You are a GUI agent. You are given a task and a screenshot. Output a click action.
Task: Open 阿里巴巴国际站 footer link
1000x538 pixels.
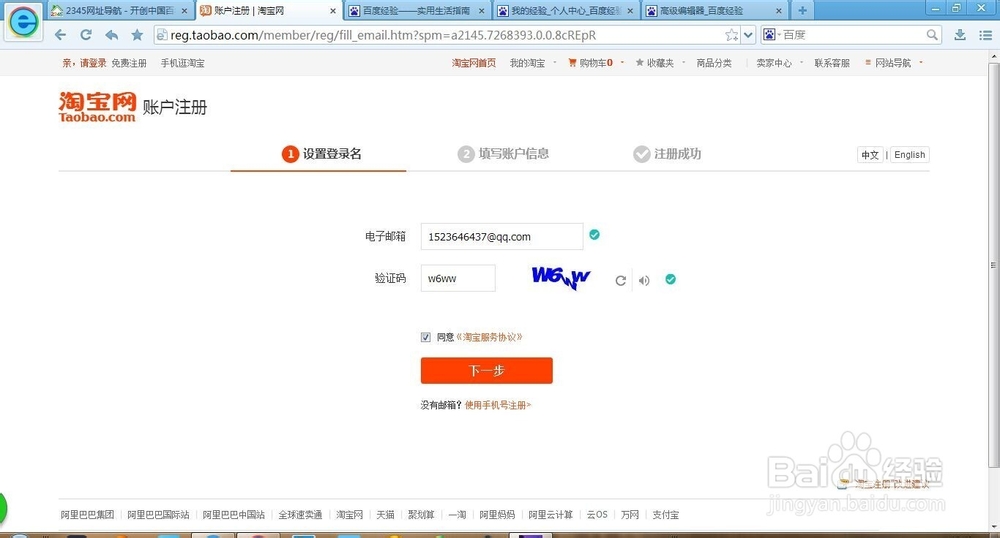[158, 514]
